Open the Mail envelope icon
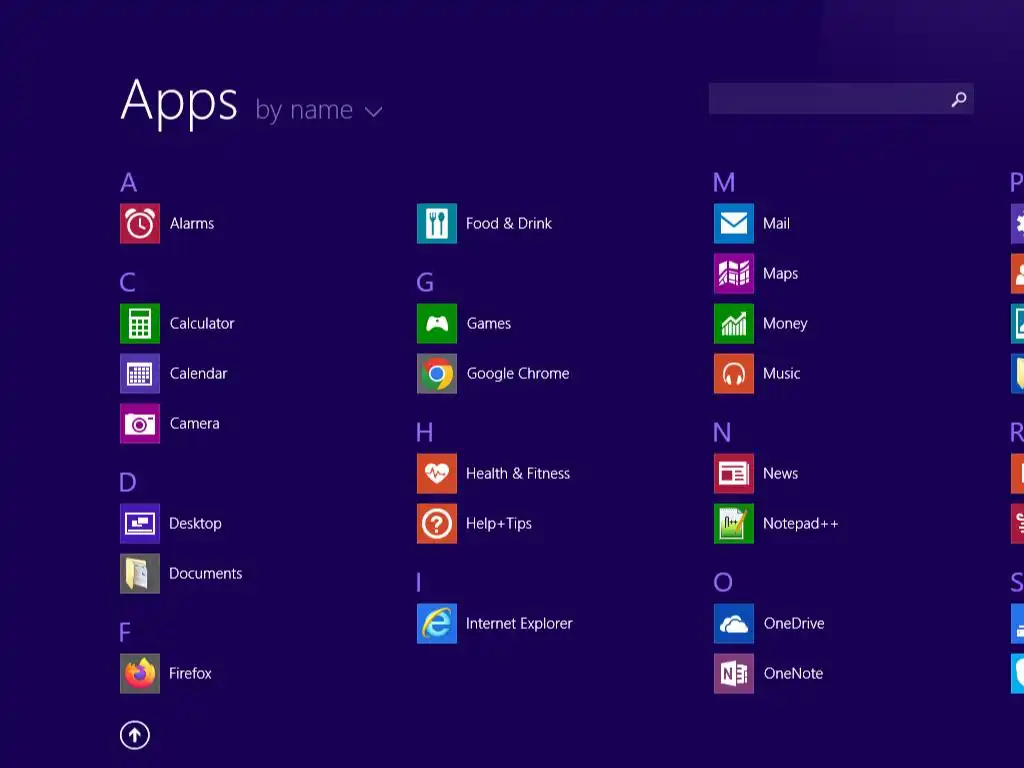Viewport: 1024px width, 768px height. pyautogui.click(x=734, y=223)
